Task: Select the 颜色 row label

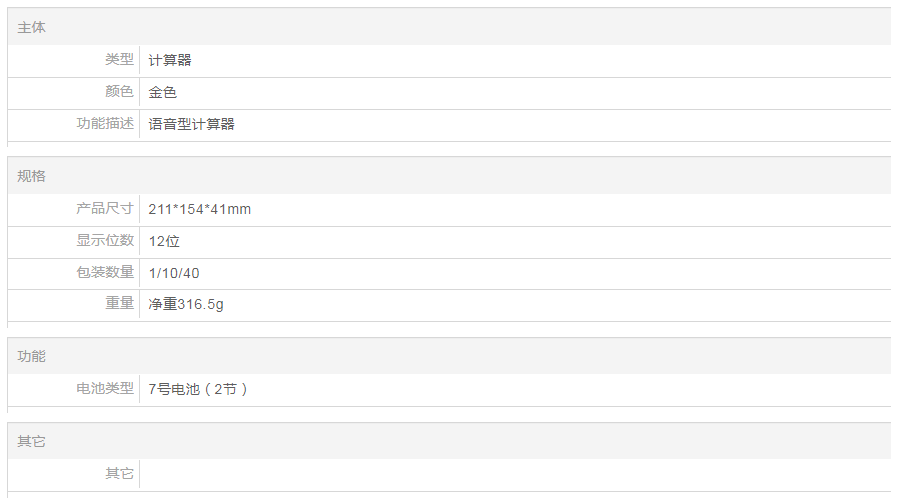Action: tap(119, 92)
